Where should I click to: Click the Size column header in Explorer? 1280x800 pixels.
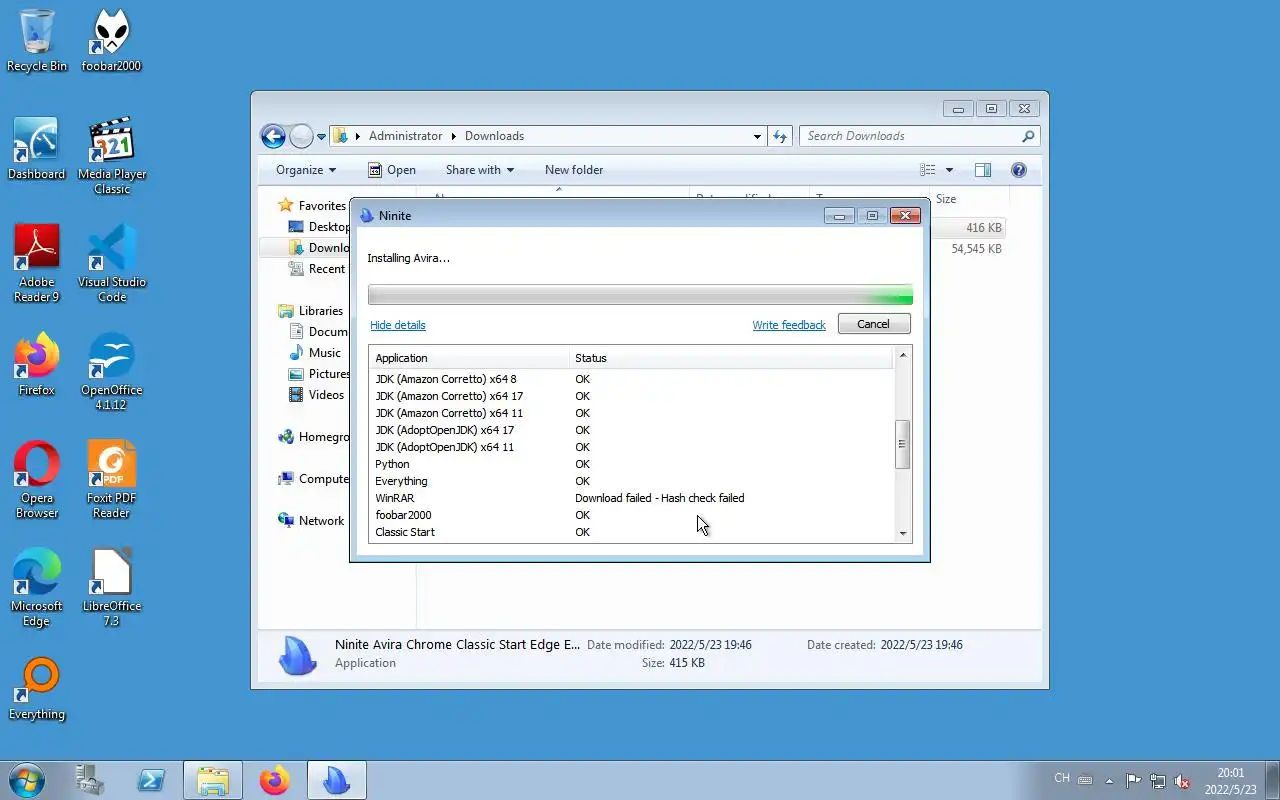968,199
